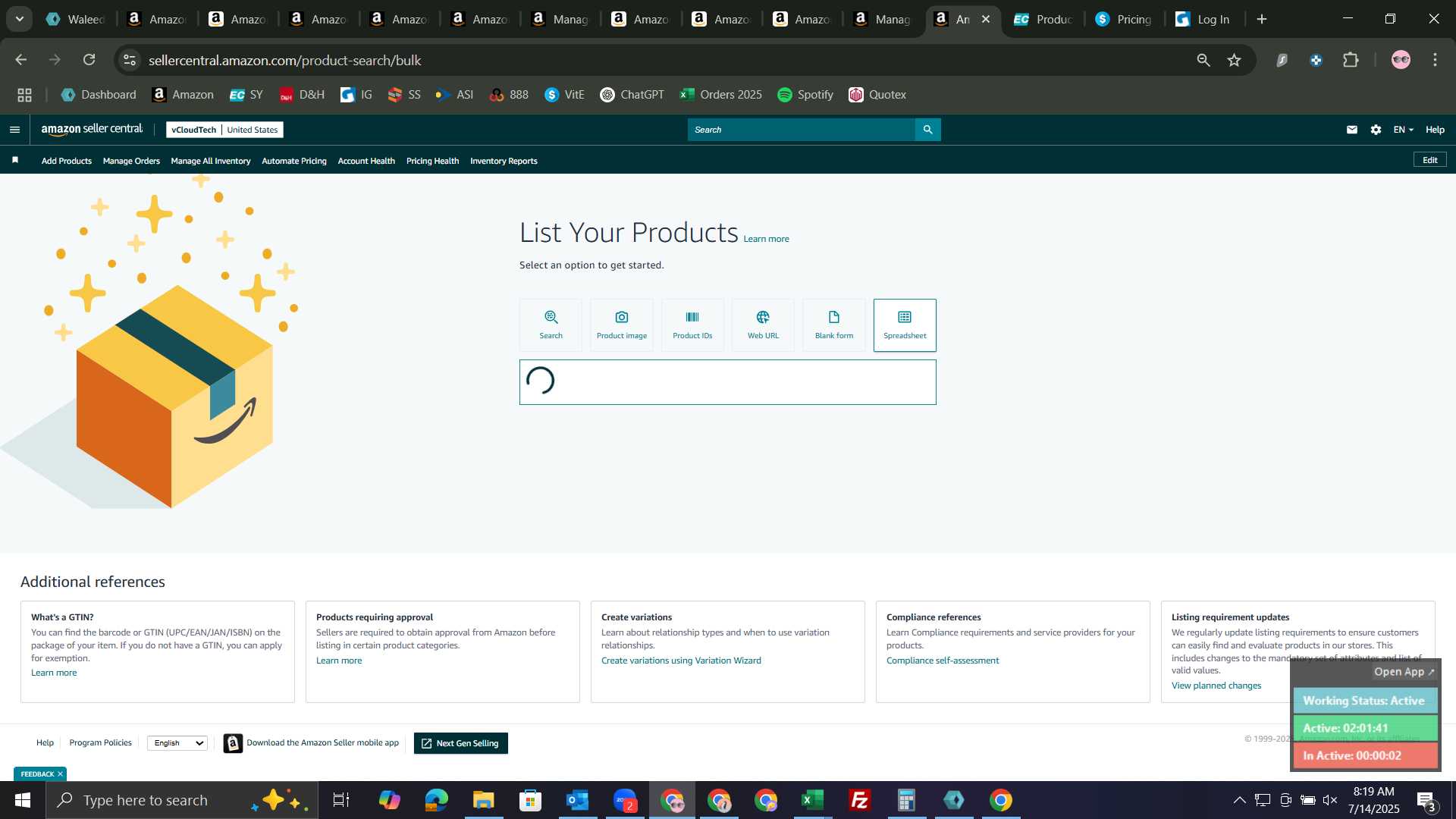Click Learn more next to List Your Products
This screenshot has height=819, width=1456.
tap(766, 239)
